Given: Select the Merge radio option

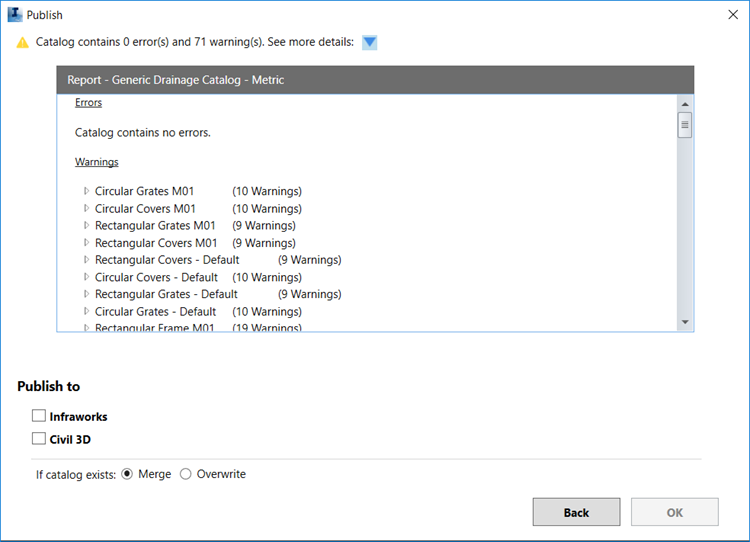Looking at the screenshot, I should (x=127, y=474).
